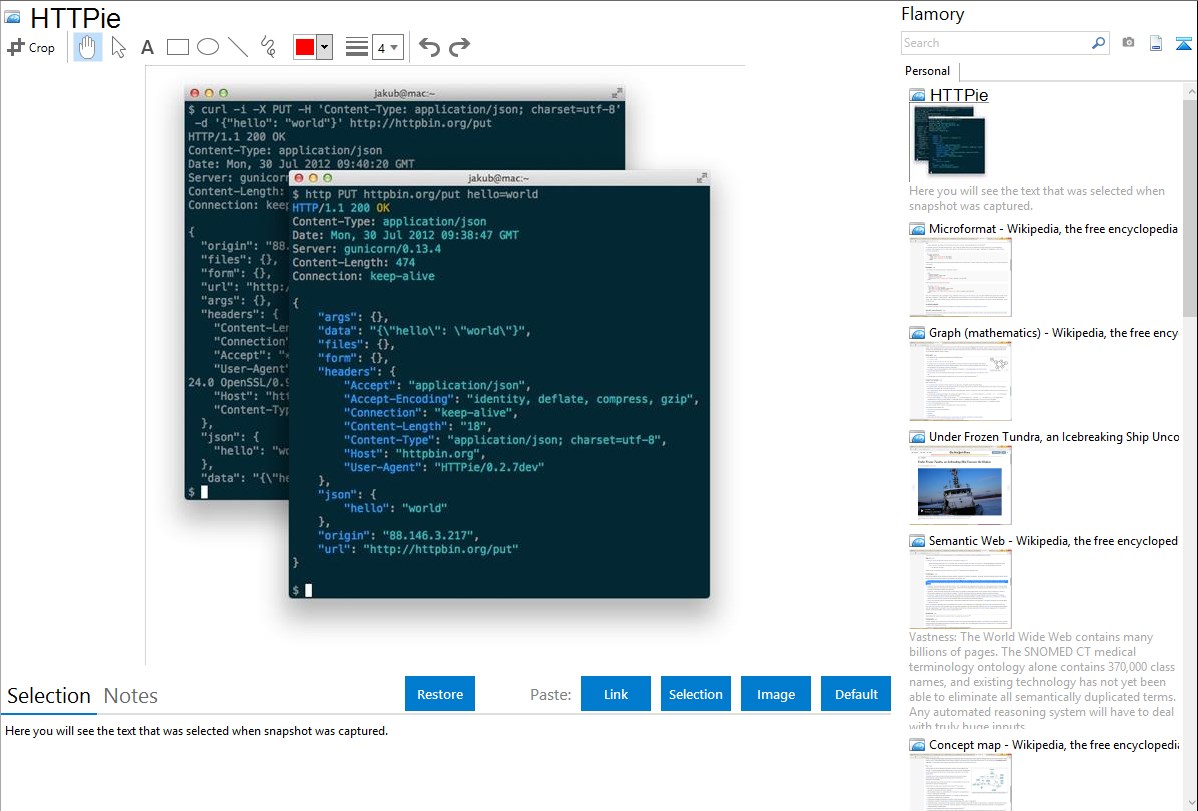1198x811 pixels.
Task: Undo the last annotation
Action: pos(429,47)
